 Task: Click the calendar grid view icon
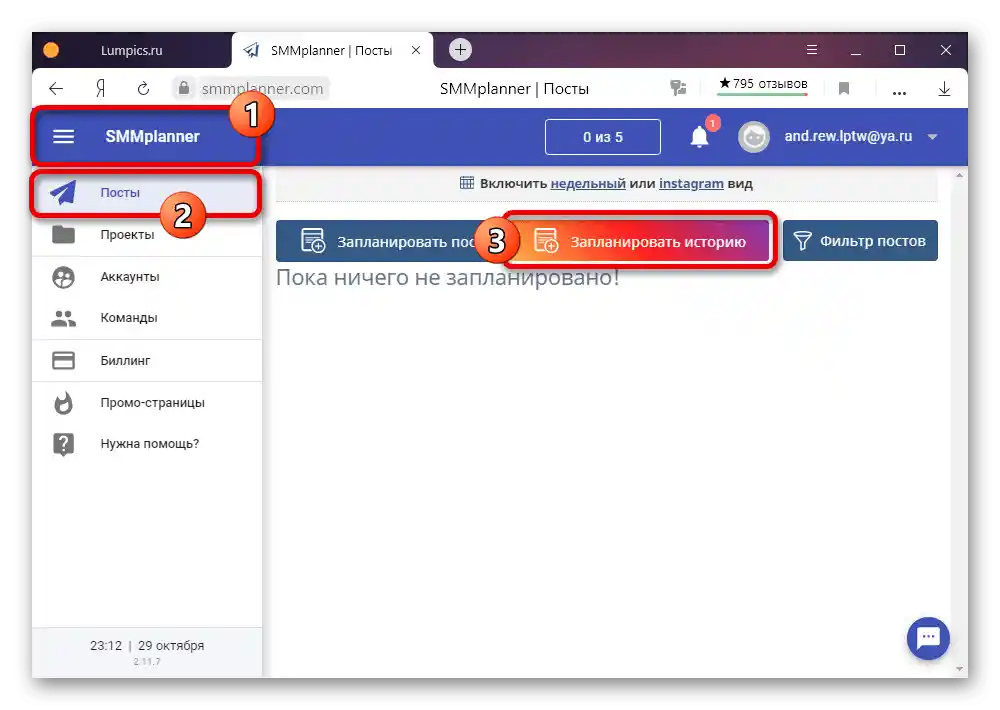(466, 183)
